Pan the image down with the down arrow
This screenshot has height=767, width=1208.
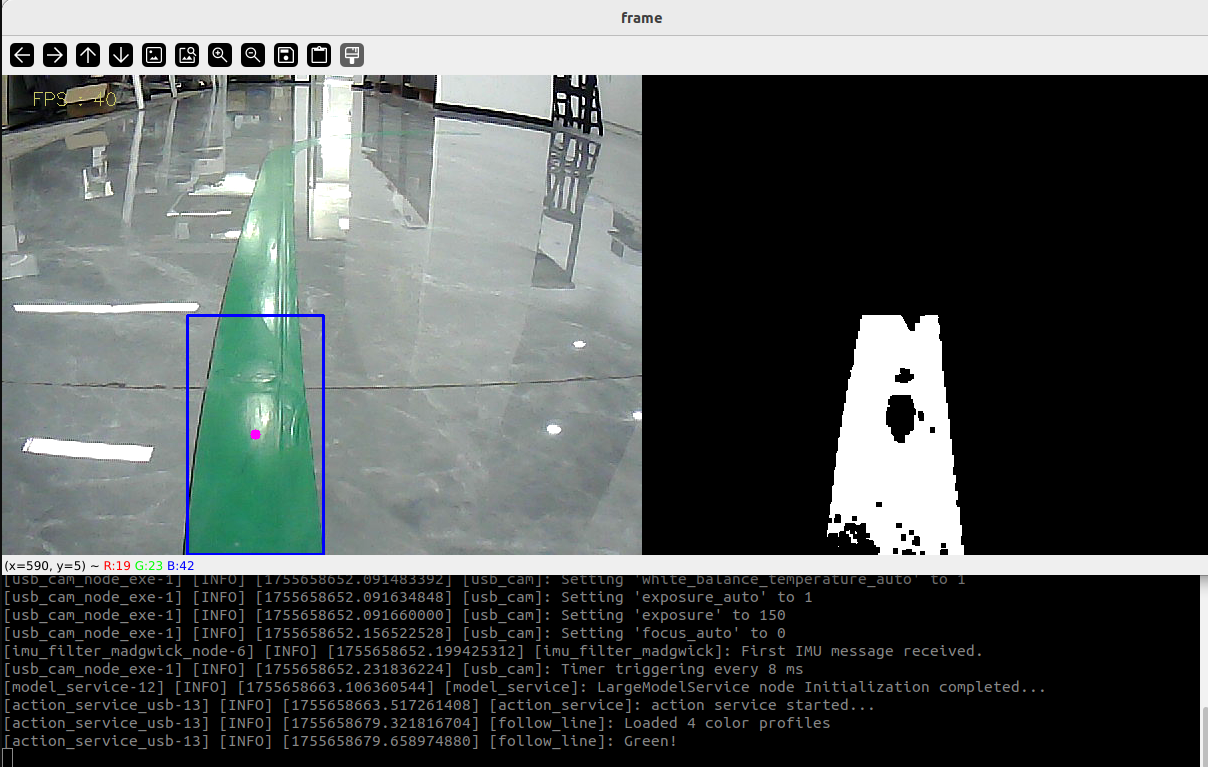121,55
